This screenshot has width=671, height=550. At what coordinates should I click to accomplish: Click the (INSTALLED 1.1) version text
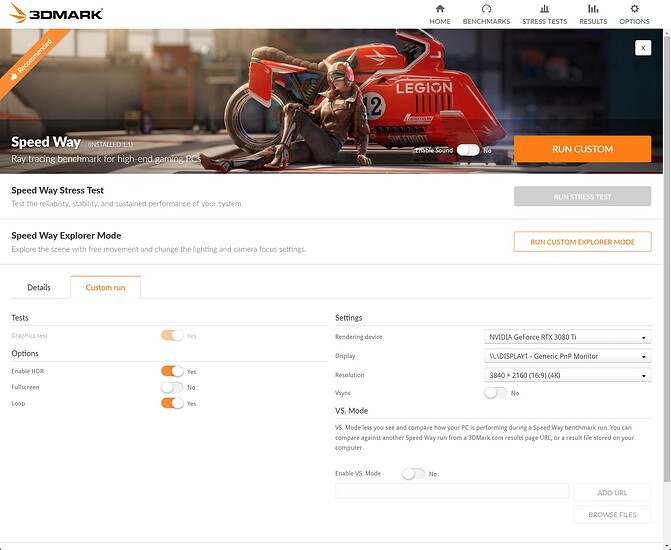point(110,145)
